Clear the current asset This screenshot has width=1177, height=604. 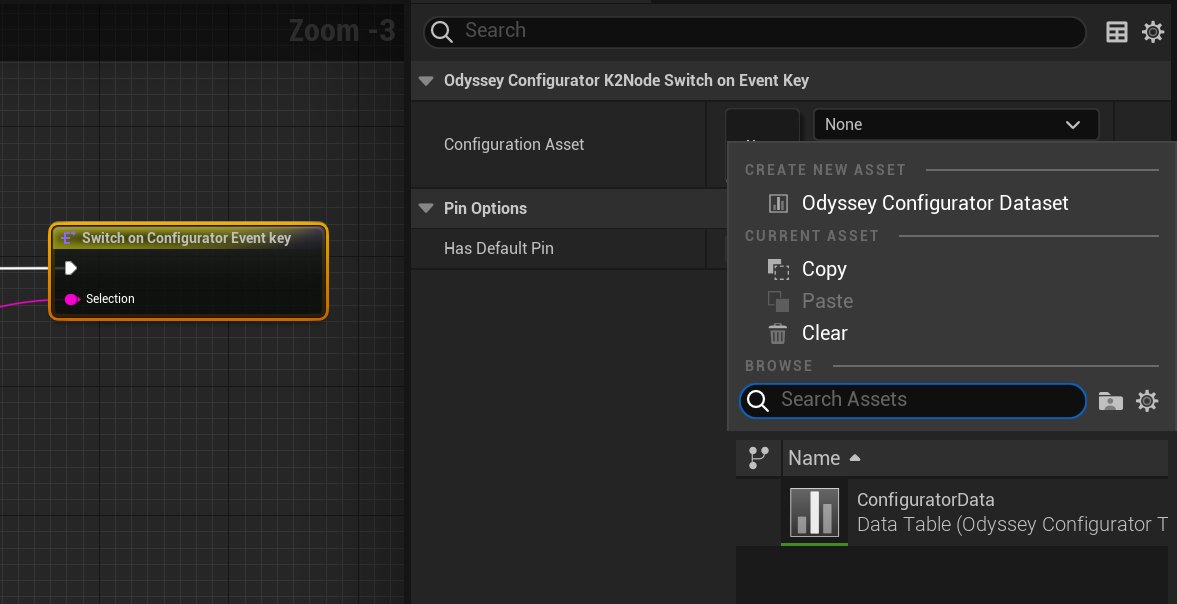(823, 333)
